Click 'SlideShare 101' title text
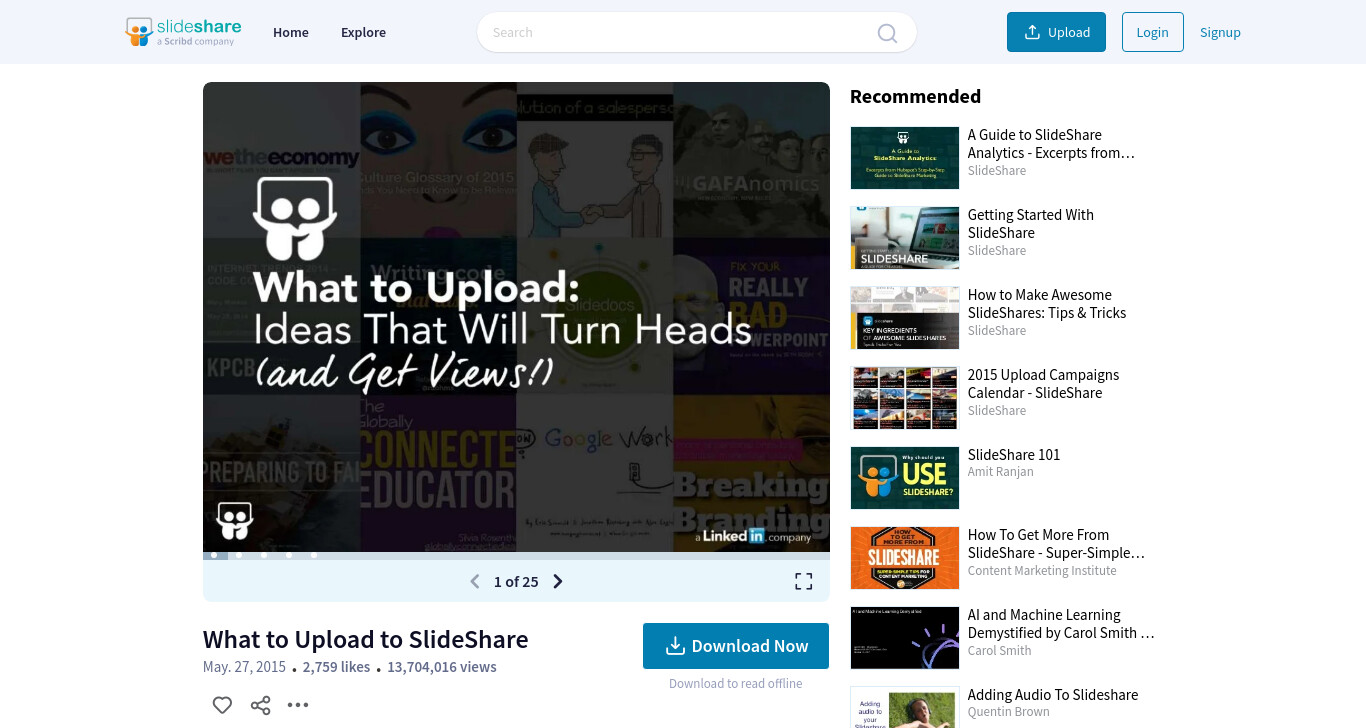1366x728 pixels. pyautogui.click(x=1014, y=455)
